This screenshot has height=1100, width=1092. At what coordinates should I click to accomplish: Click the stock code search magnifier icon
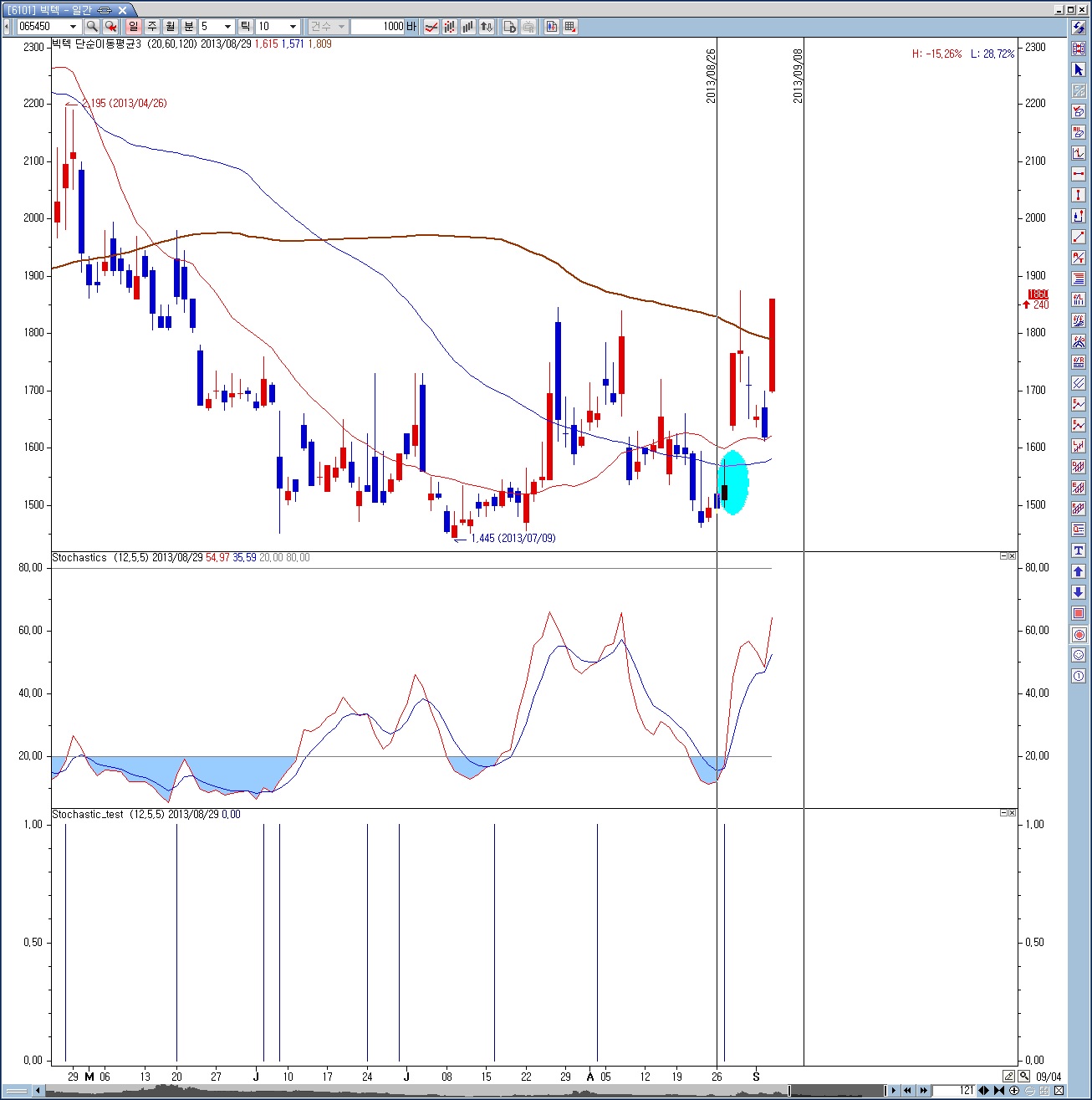pos(92,27)
